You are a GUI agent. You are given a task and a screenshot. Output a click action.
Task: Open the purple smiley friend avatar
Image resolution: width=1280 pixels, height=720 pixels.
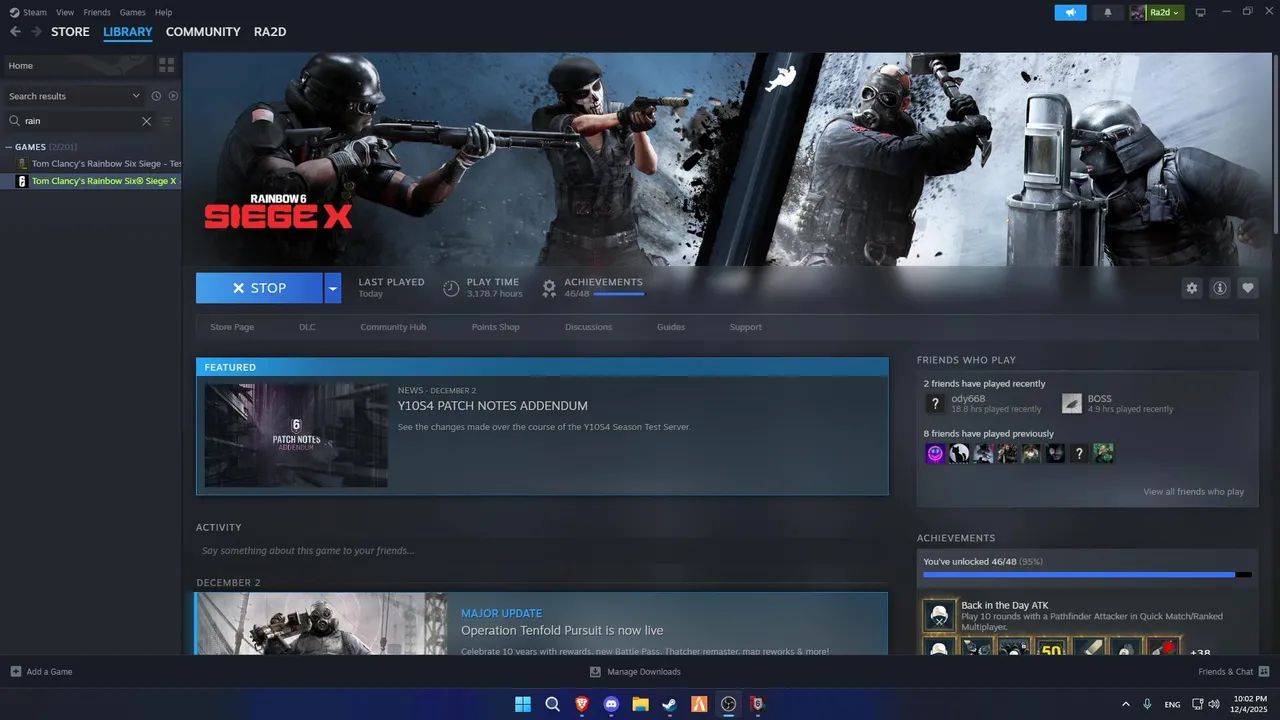(935, 454)
